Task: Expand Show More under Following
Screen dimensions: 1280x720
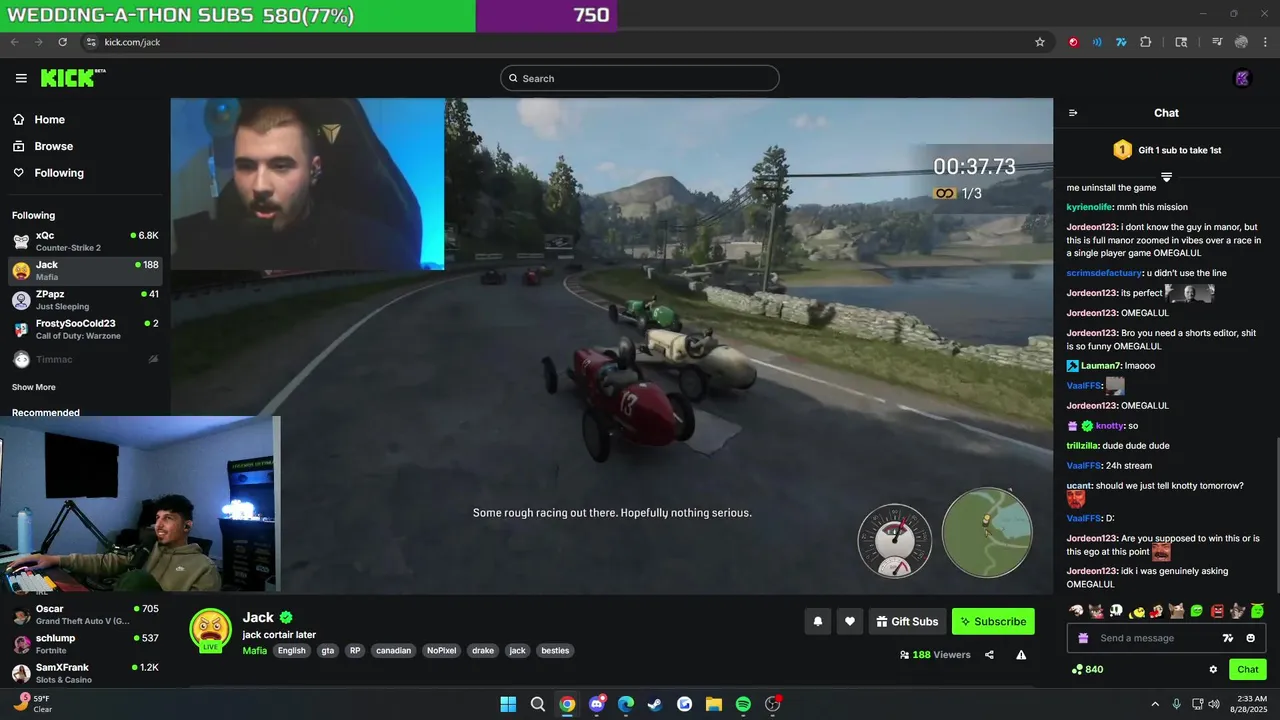Action: (x=34, y=387)
